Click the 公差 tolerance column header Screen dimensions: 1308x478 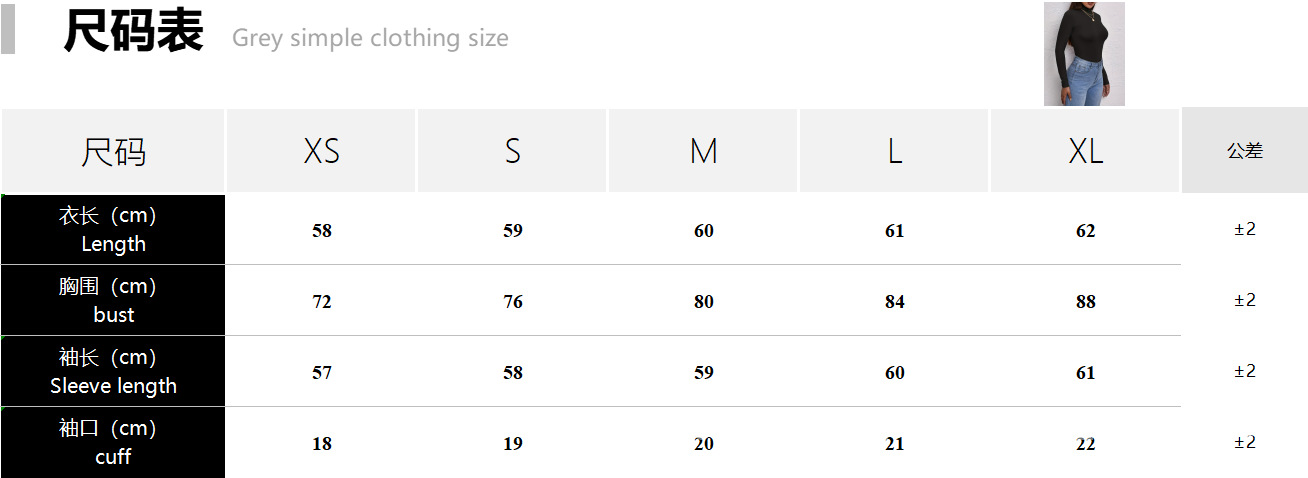(1245, 151)
